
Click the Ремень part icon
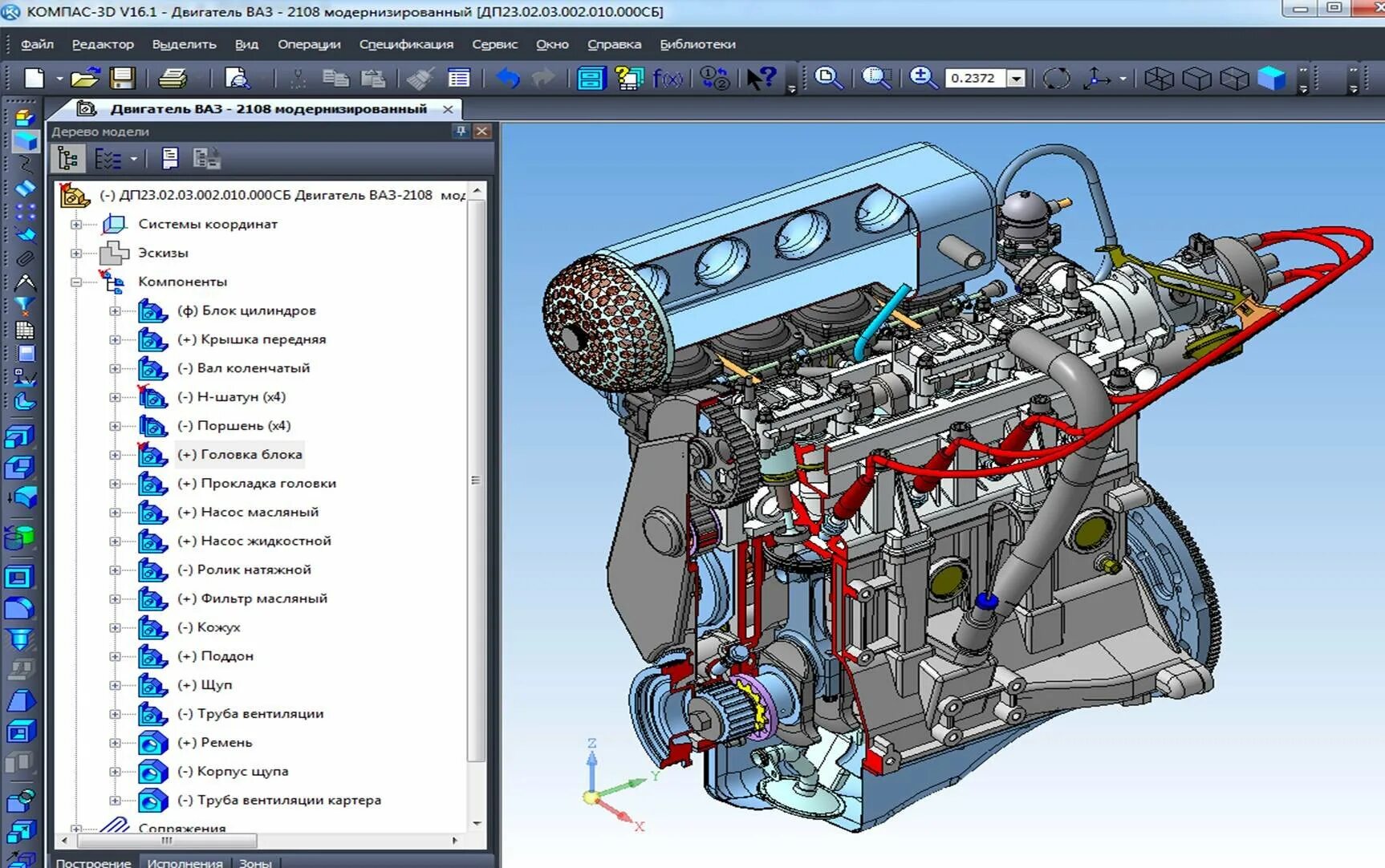tap(152, 743)
